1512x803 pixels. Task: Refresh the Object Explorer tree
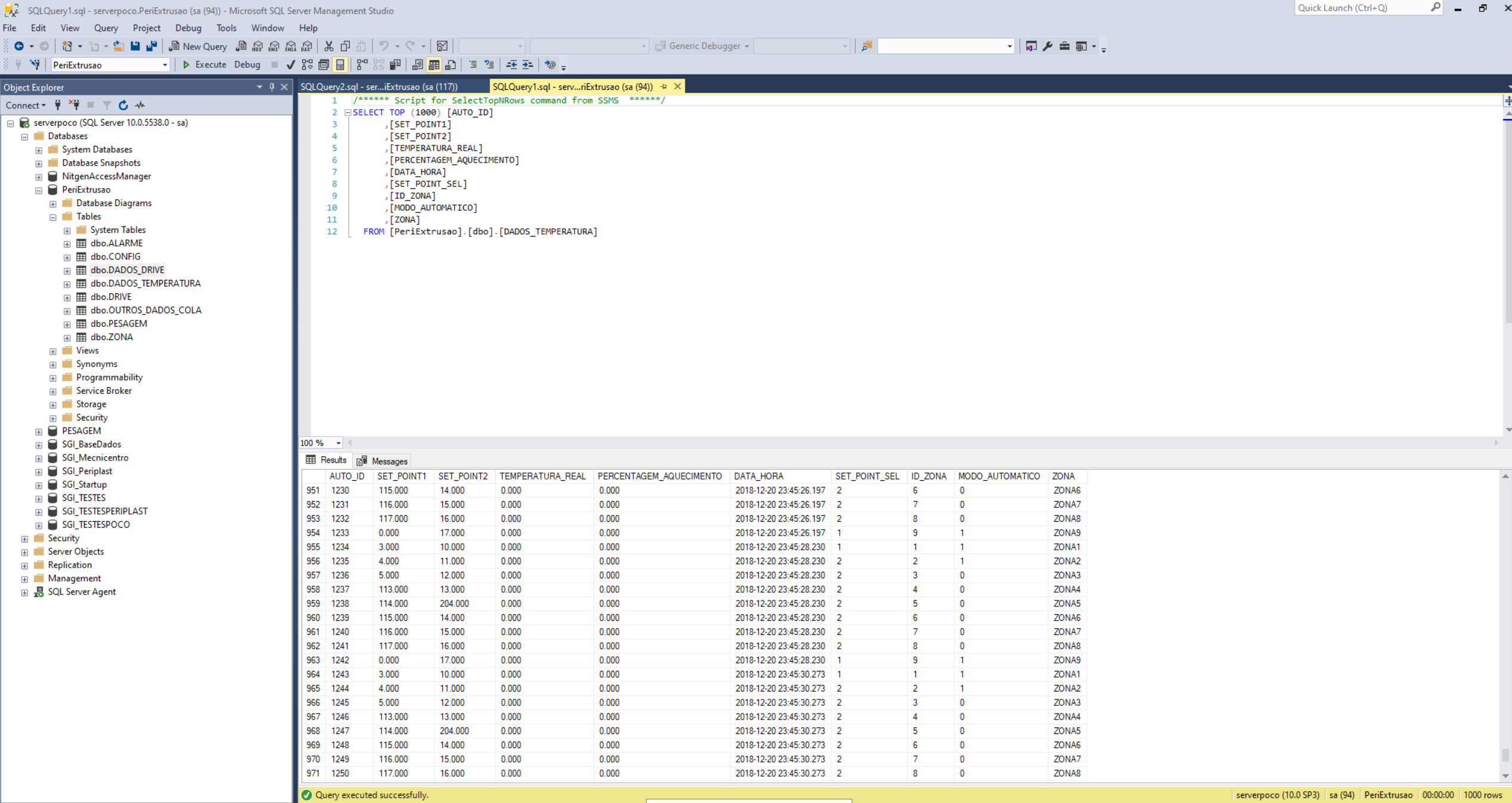coord(123,105)
